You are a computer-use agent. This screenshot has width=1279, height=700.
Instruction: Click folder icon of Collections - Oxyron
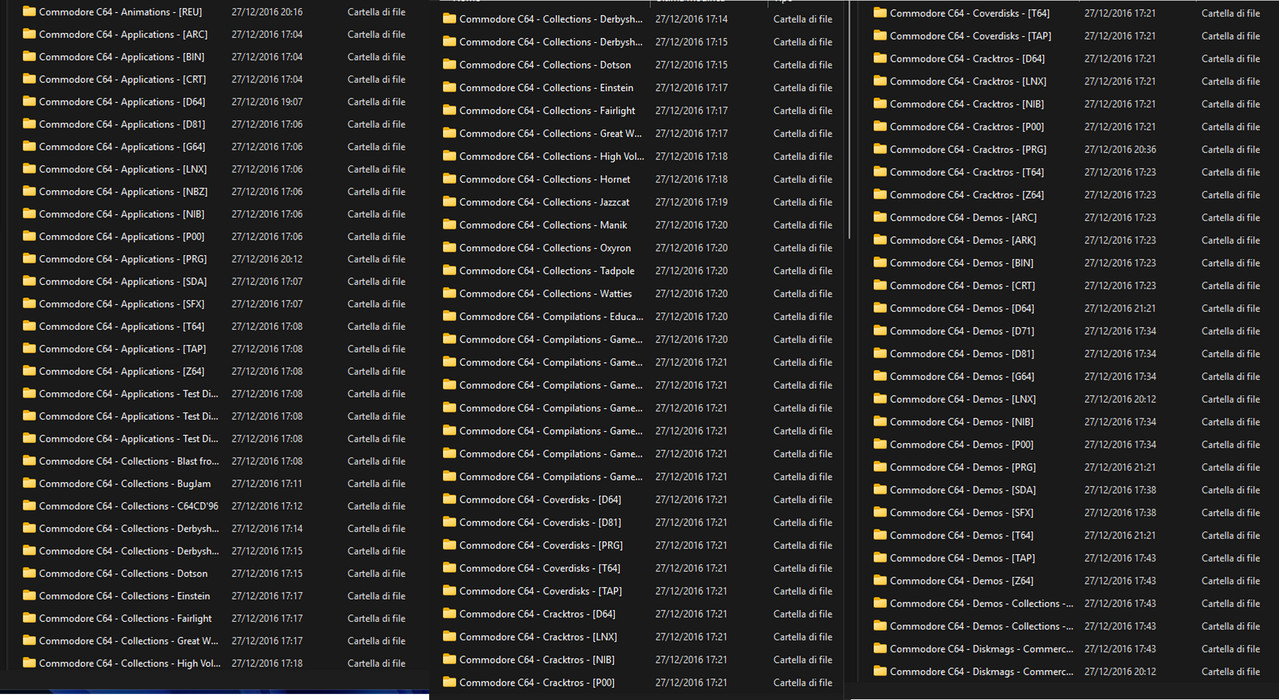click(449, 248)
